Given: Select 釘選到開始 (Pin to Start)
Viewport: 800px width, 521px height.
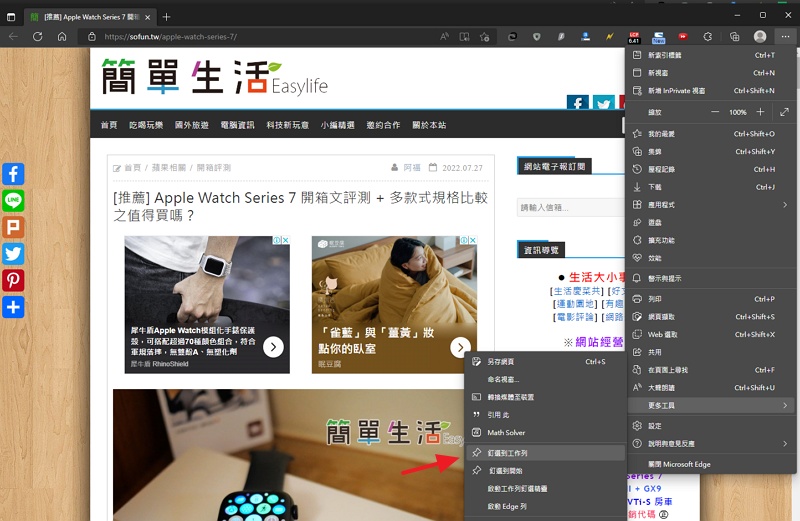Looking at the screenshot, I should coord(545,471).
